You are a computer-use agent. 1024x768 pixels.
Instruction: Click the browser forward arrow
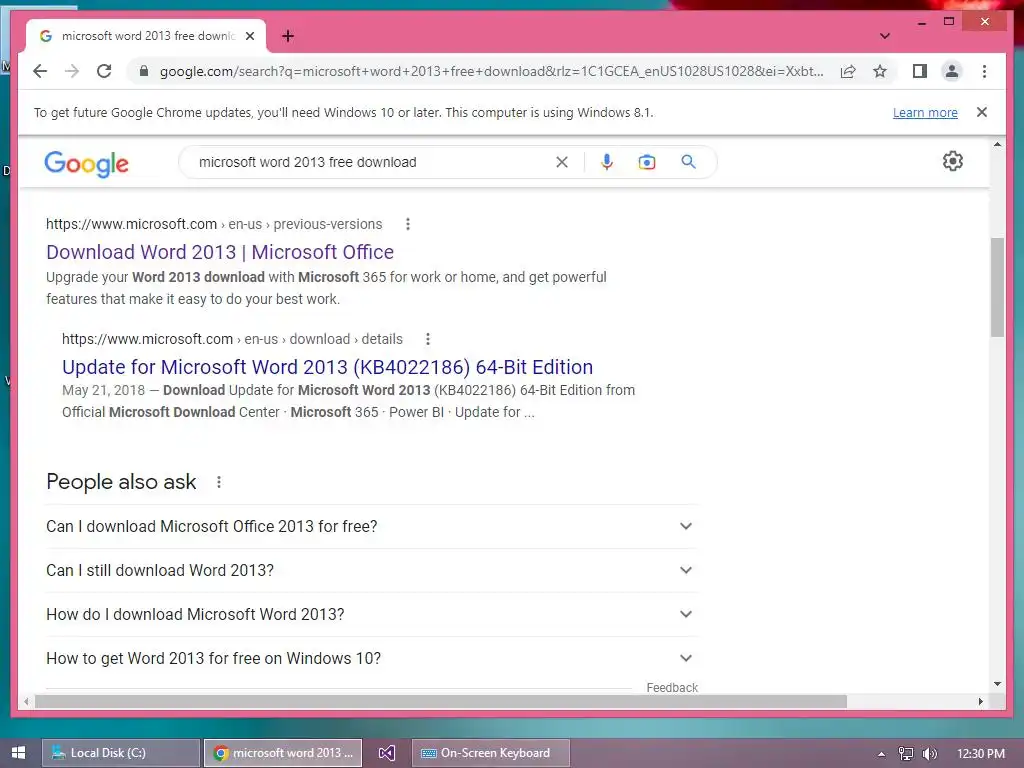72,71
